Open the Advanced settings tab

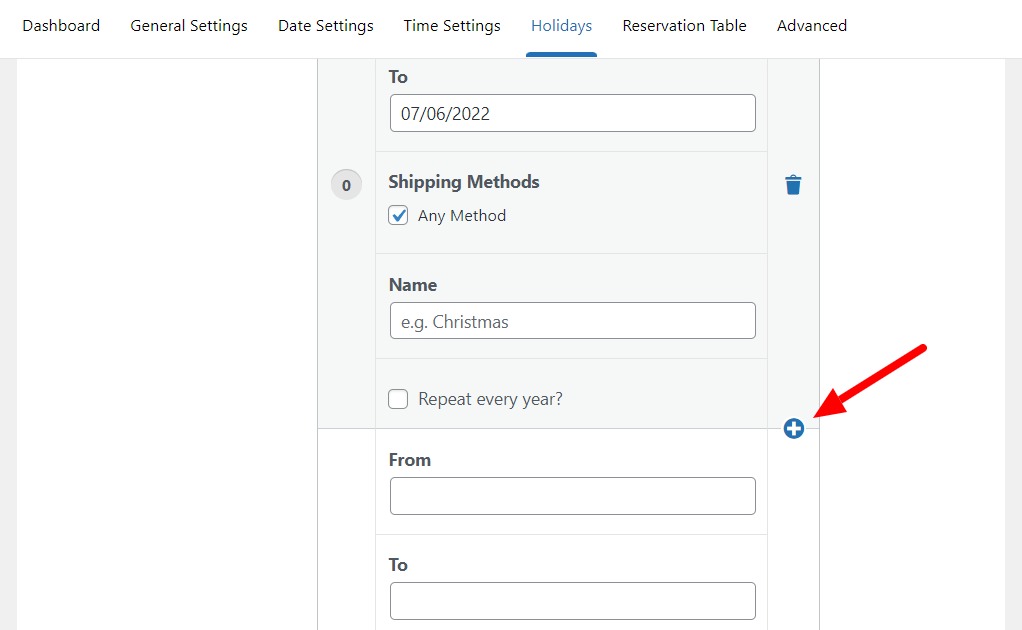pos(811,26)
